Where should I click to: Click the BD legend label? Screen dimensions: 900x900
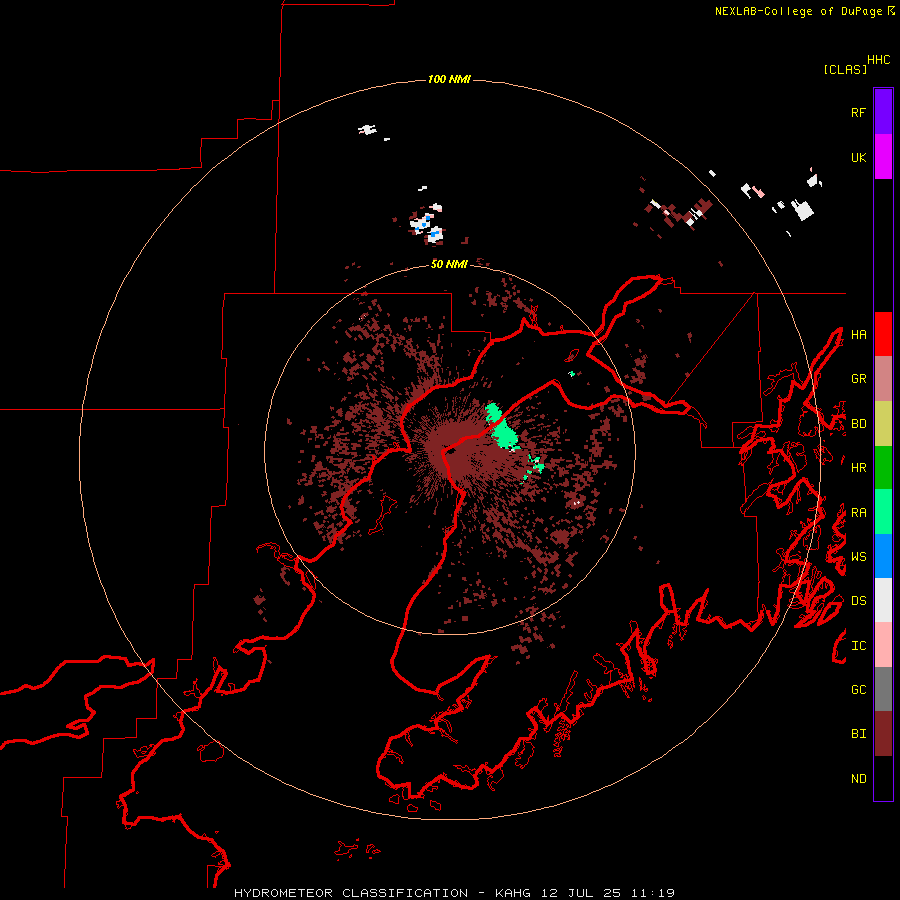pos(858,424)
